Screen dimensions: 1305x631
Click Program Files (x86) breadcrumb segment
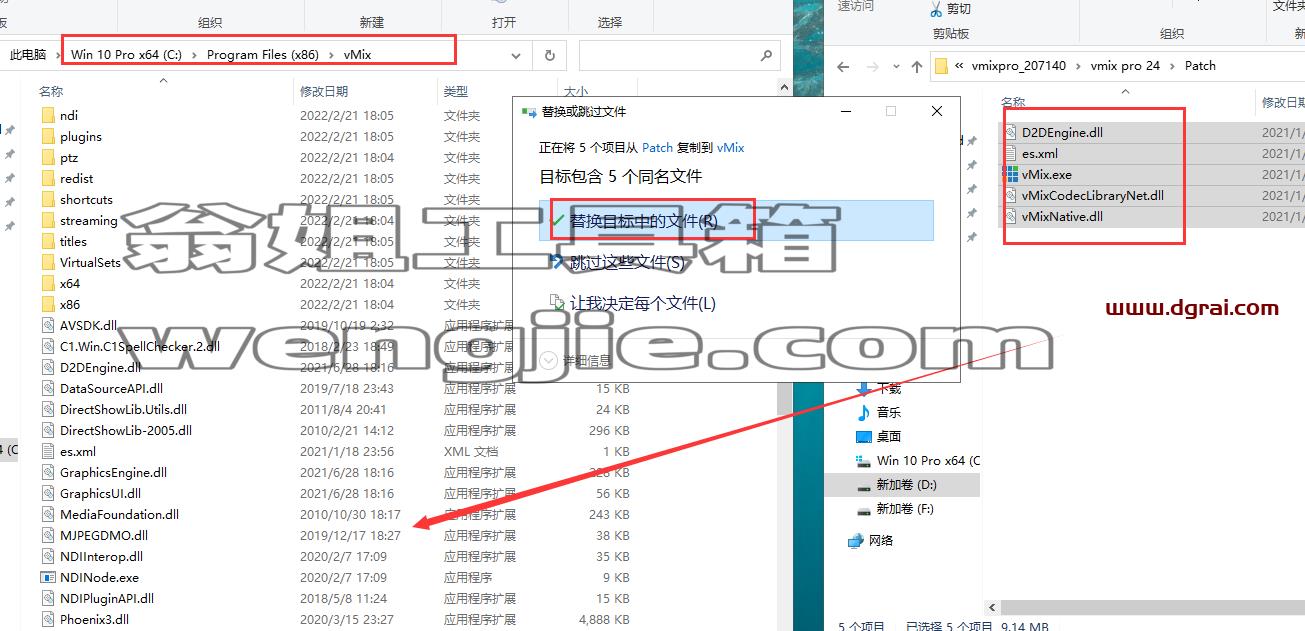[x=263, y=55]
